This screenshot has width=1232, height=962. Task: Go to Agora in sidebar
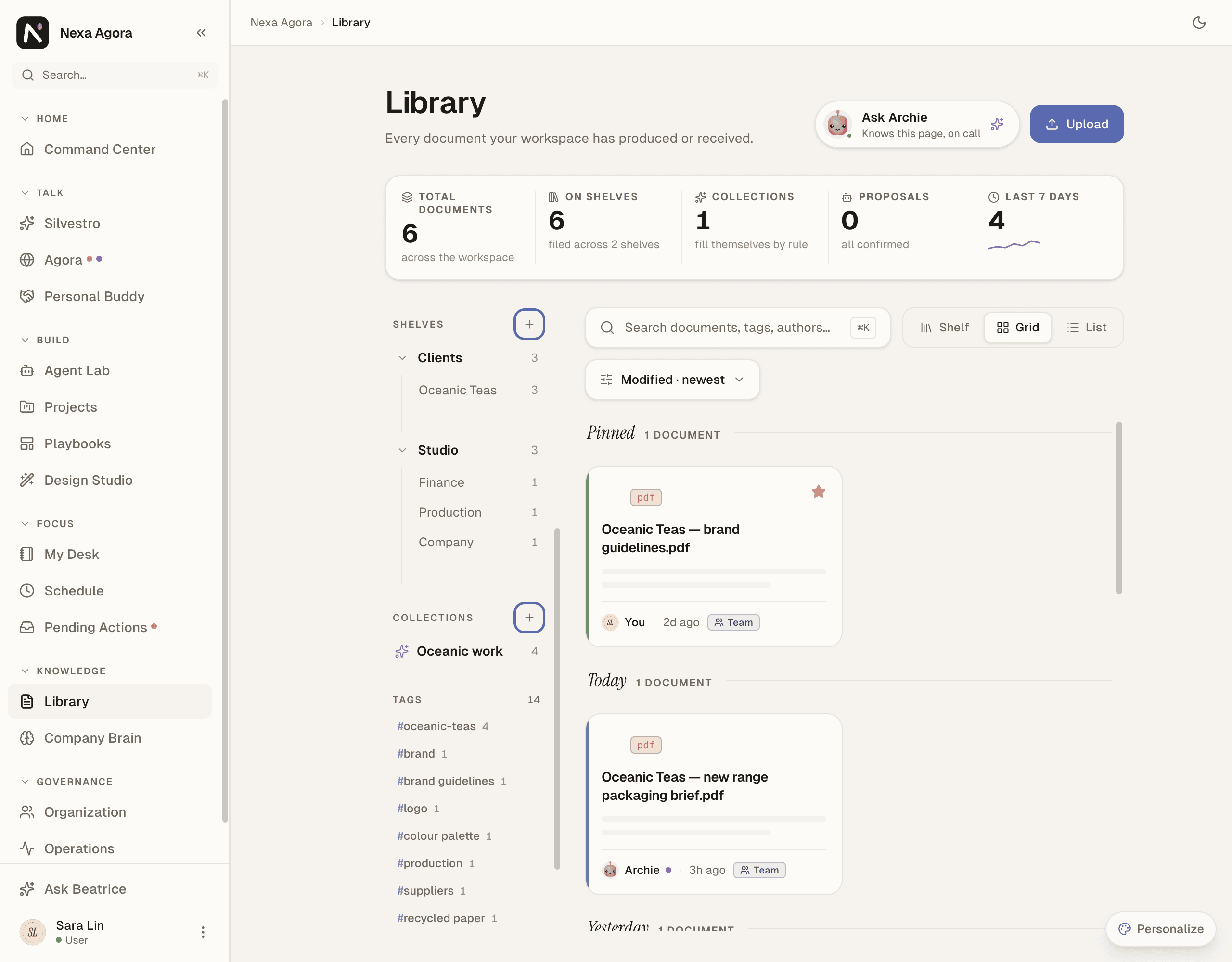click(109, 260)
